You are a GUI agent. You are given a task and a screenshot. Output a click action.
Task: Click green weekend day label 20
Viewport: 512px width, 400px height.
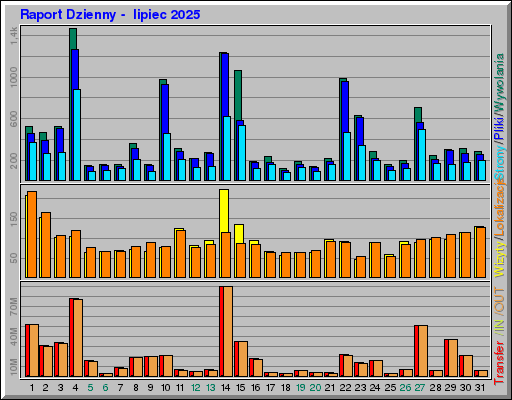(315, 388)
